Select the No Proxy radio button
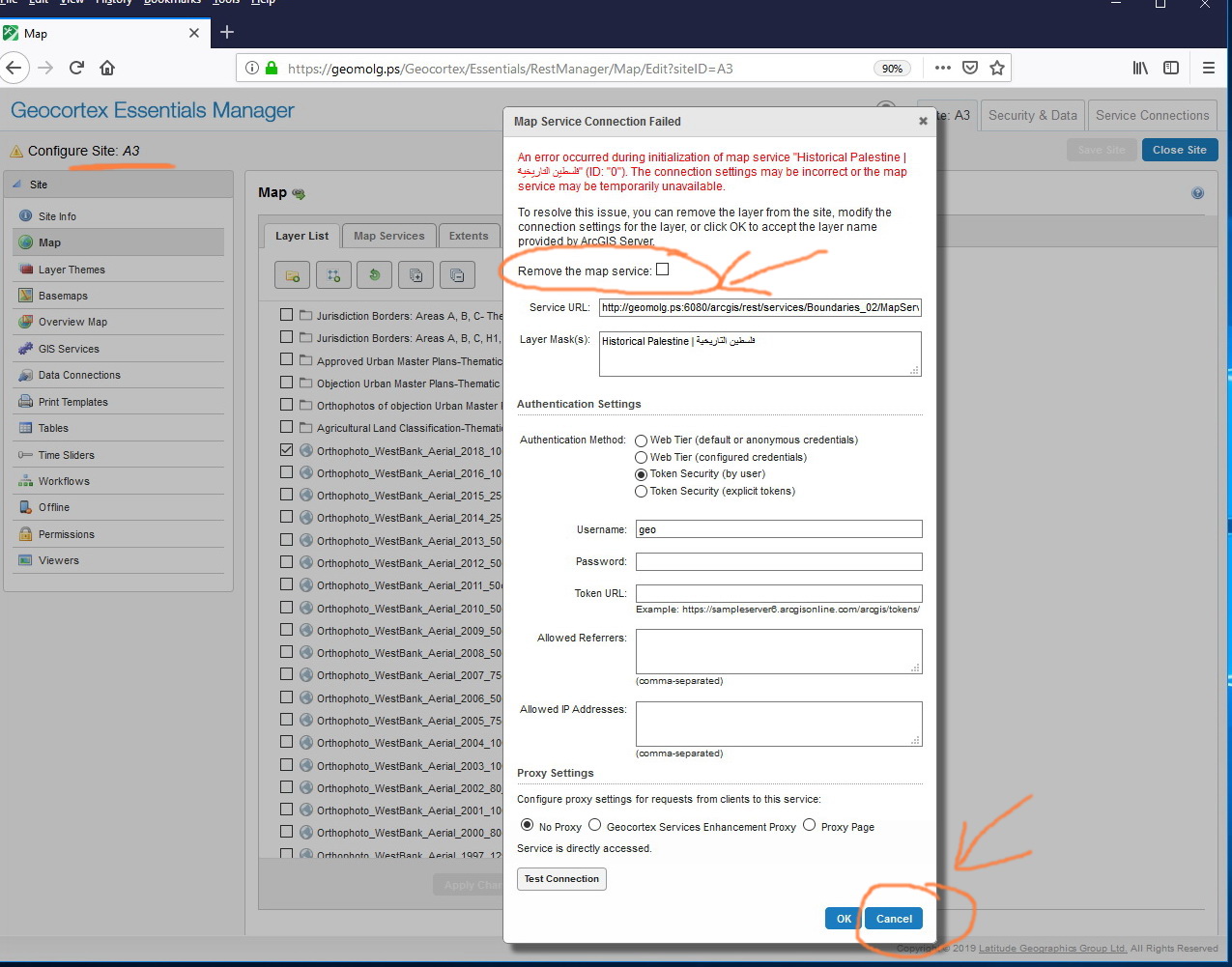Viewport: 1232px width, 967px height. [x=527, y=825]
